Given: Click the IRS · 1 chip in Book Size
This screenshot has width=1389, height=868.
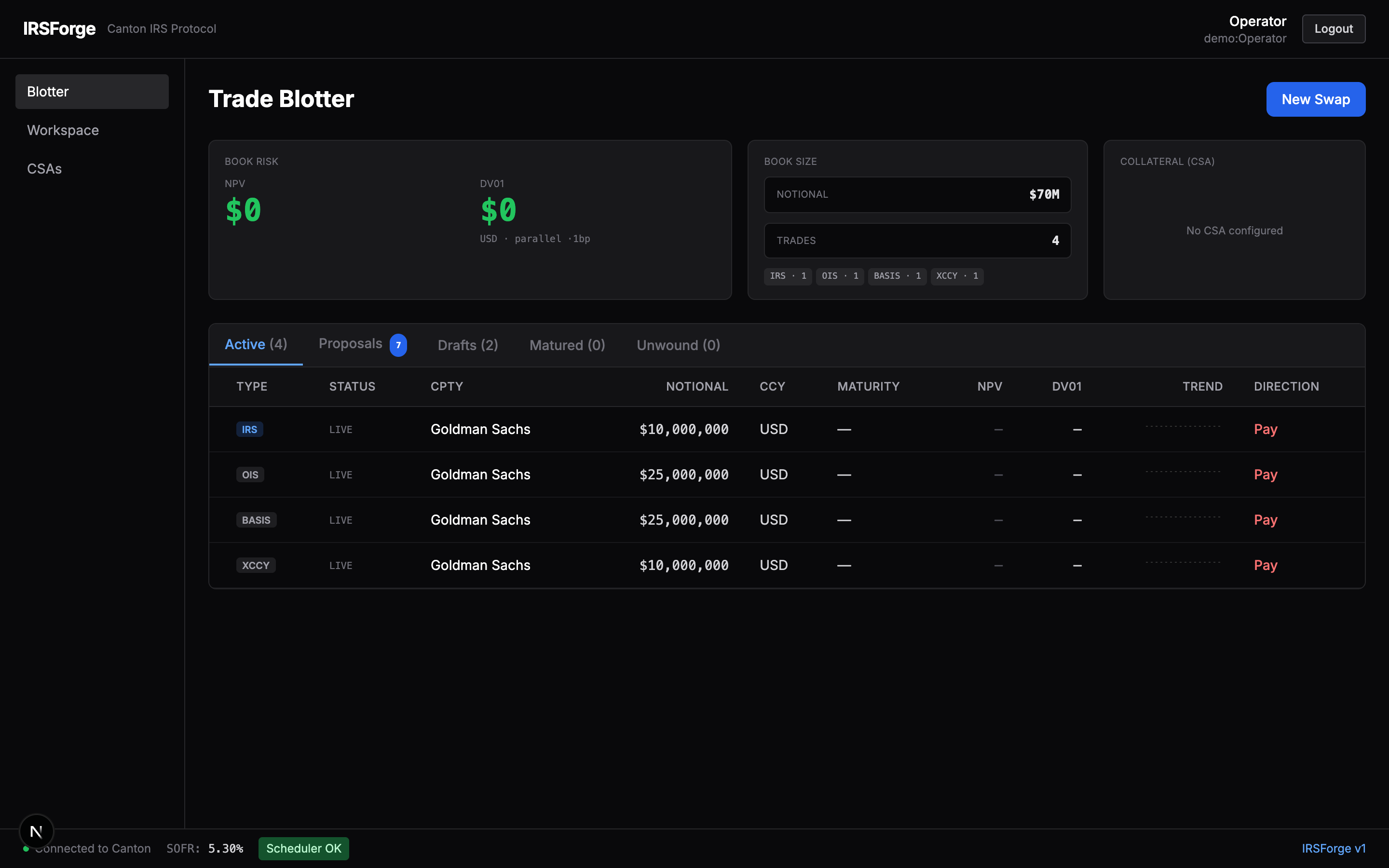Looking at the screenshot, I should click(788, 276).
